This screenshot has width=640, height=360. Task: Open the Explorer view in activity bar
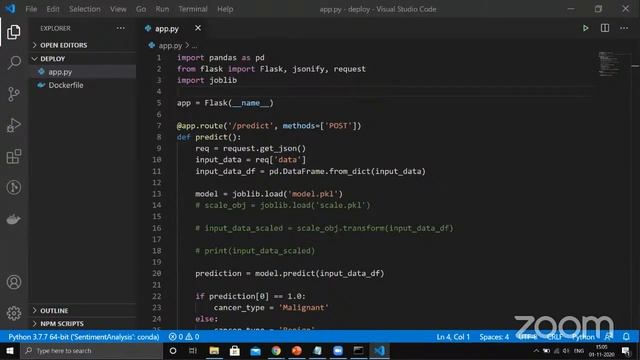tap(13, 32)
